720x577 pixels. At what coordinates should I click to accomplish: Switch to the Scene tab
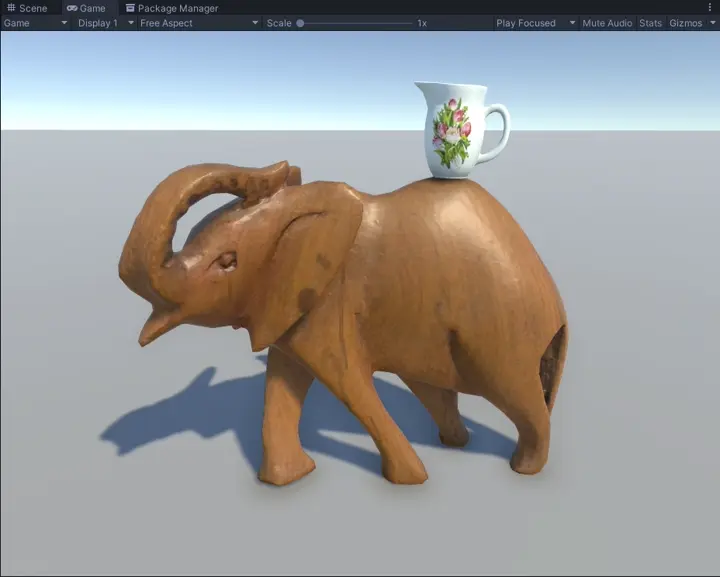[x=28, y=8]
